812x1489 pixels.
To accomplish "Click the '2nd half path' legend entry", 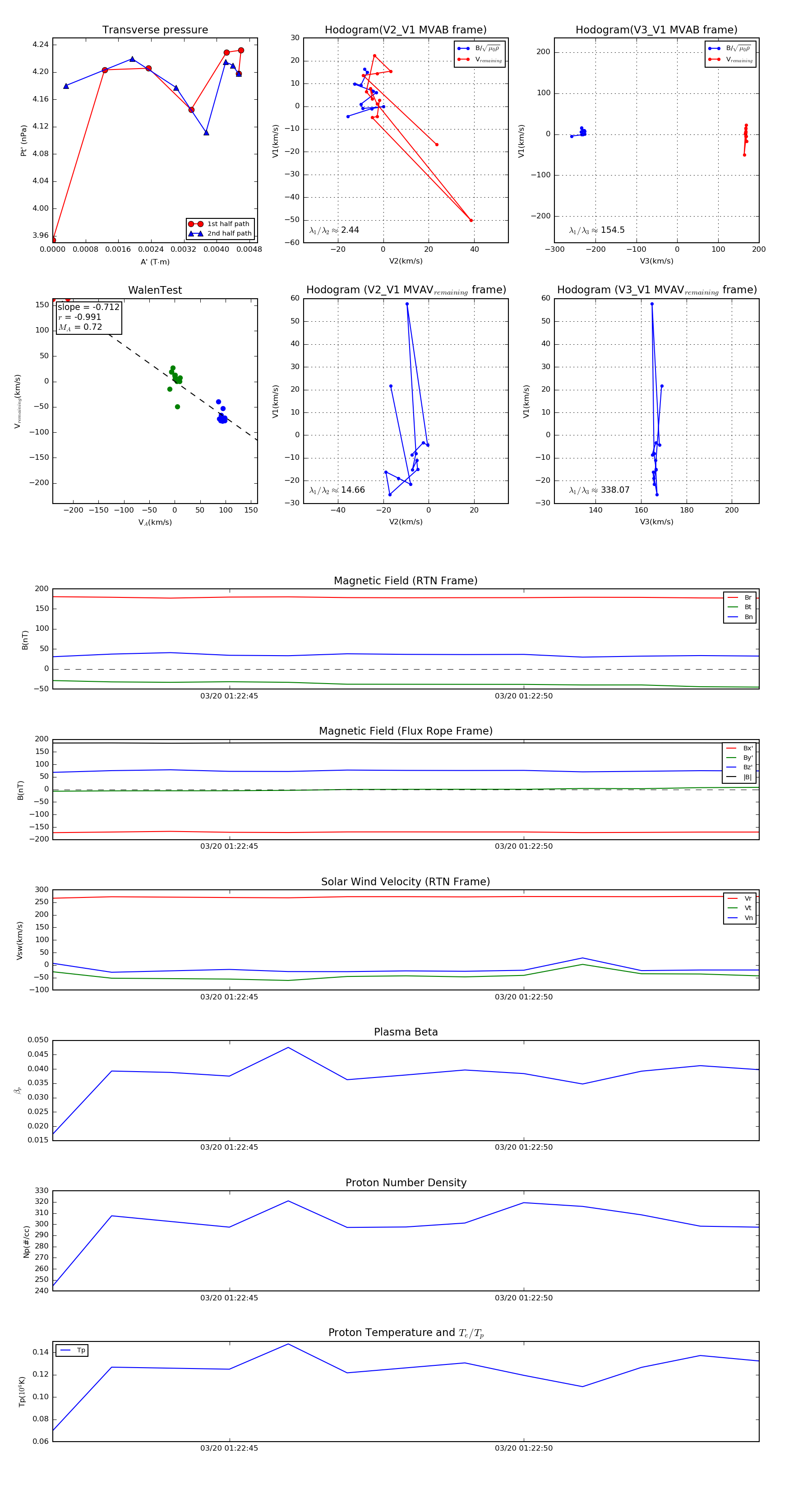I will click(x=220, y=234).
